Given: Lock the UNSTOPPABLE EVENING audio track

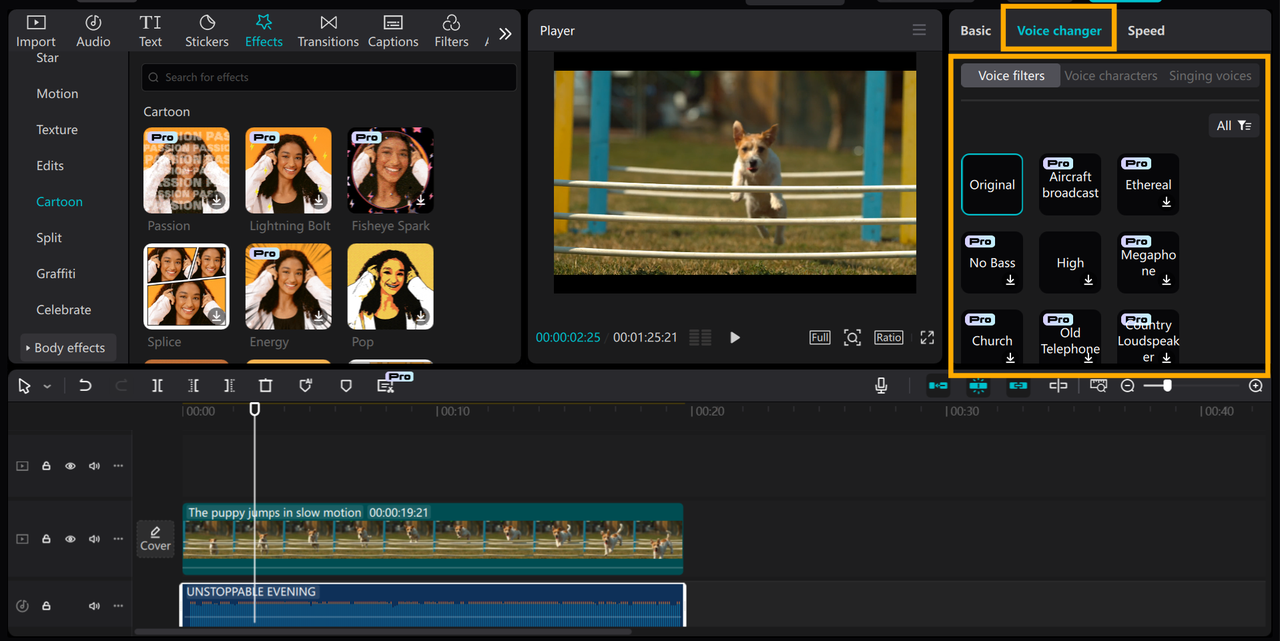Looking at the screenshot, I should 46,606.
